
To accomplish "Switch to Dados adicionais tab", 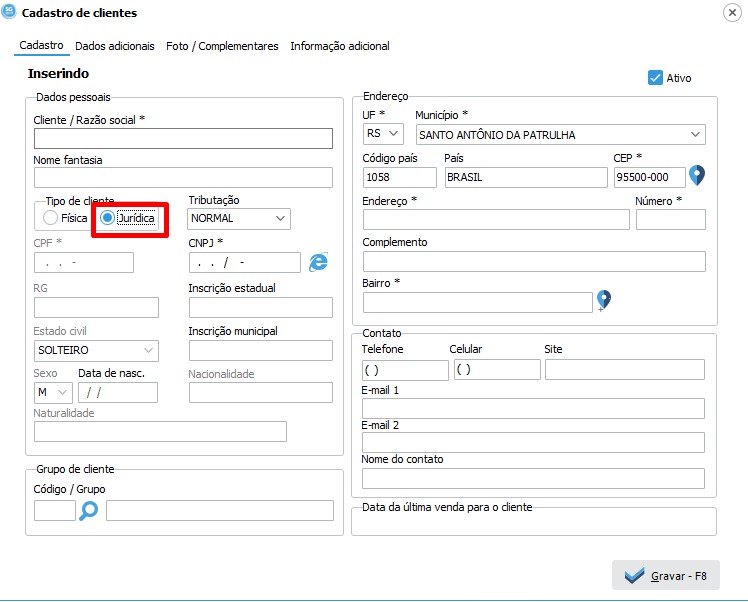I will [115, 46].
